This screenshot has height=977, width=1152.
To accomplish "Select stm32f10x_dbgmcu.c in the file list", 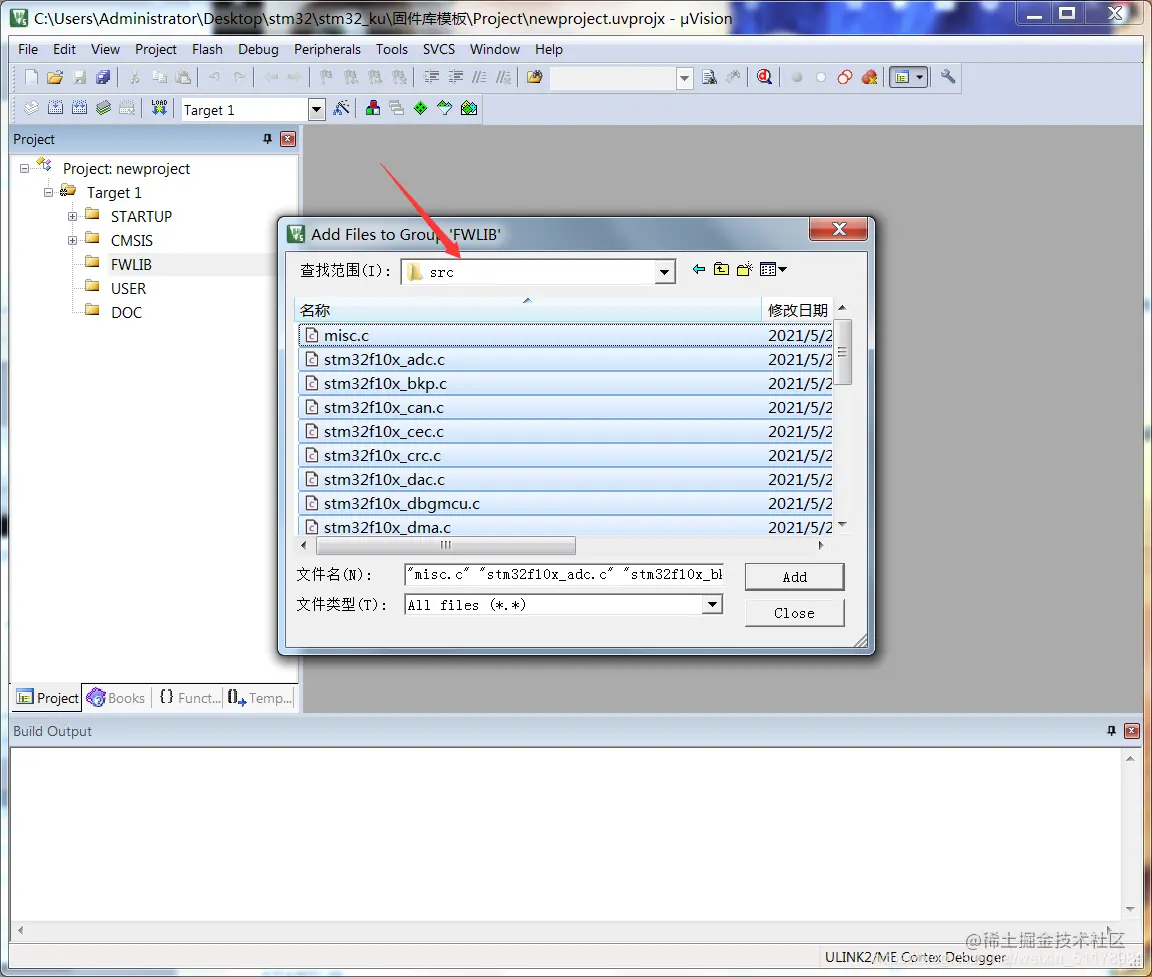I will pos(565,504).
